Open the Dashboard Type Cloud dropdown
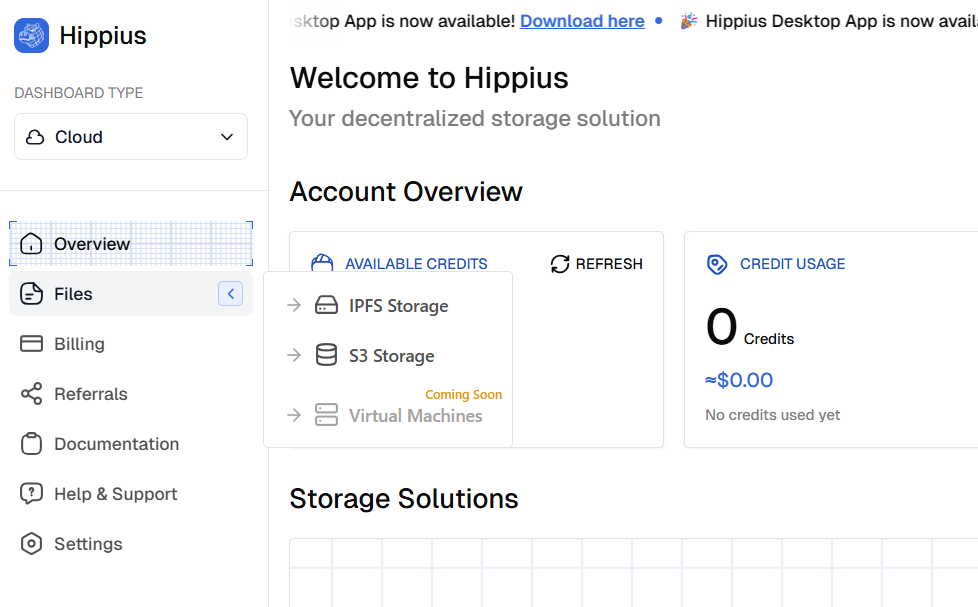The height and width of the screenshot is (607, 978). tap(131, 137)
